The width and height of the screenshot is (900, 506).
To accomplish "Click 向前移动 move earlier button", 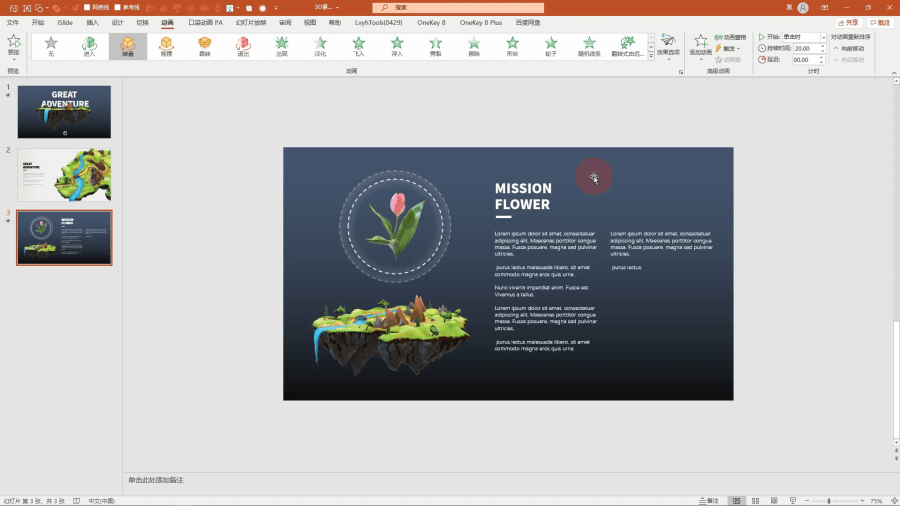I will (x=849, y=48).
